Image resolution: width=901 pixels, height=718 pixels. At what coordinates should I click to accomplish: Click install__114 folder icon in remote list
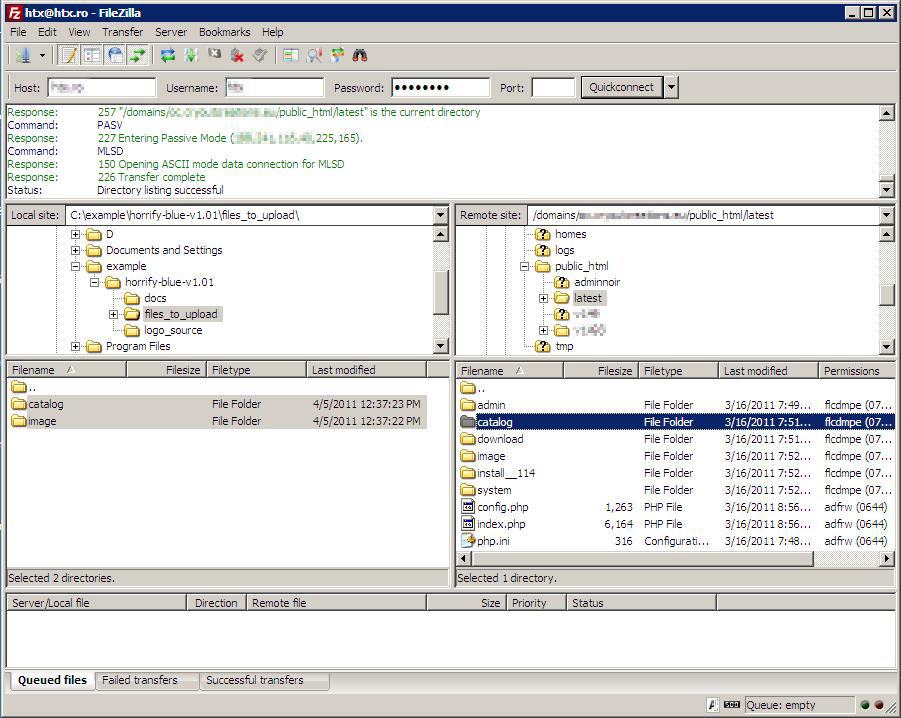click(x=468, y=473)
